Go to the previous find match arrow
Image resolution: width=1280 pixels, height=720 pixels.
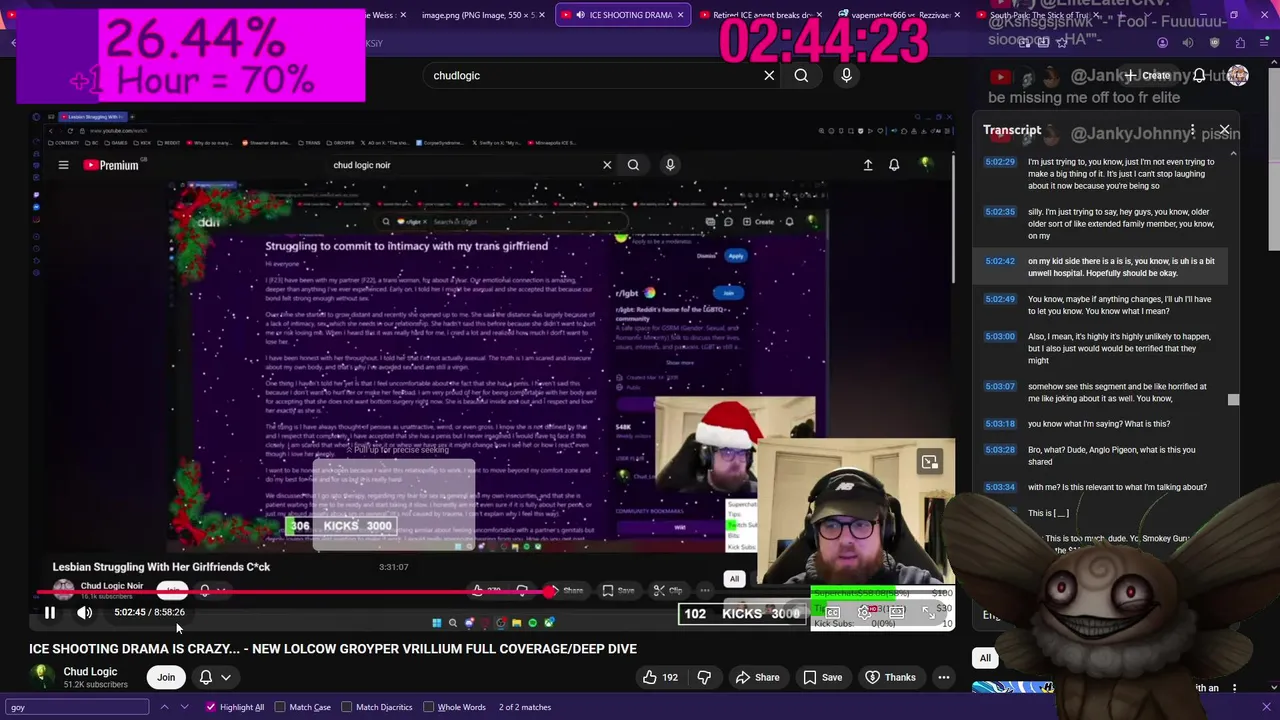(x=164, y=707)
